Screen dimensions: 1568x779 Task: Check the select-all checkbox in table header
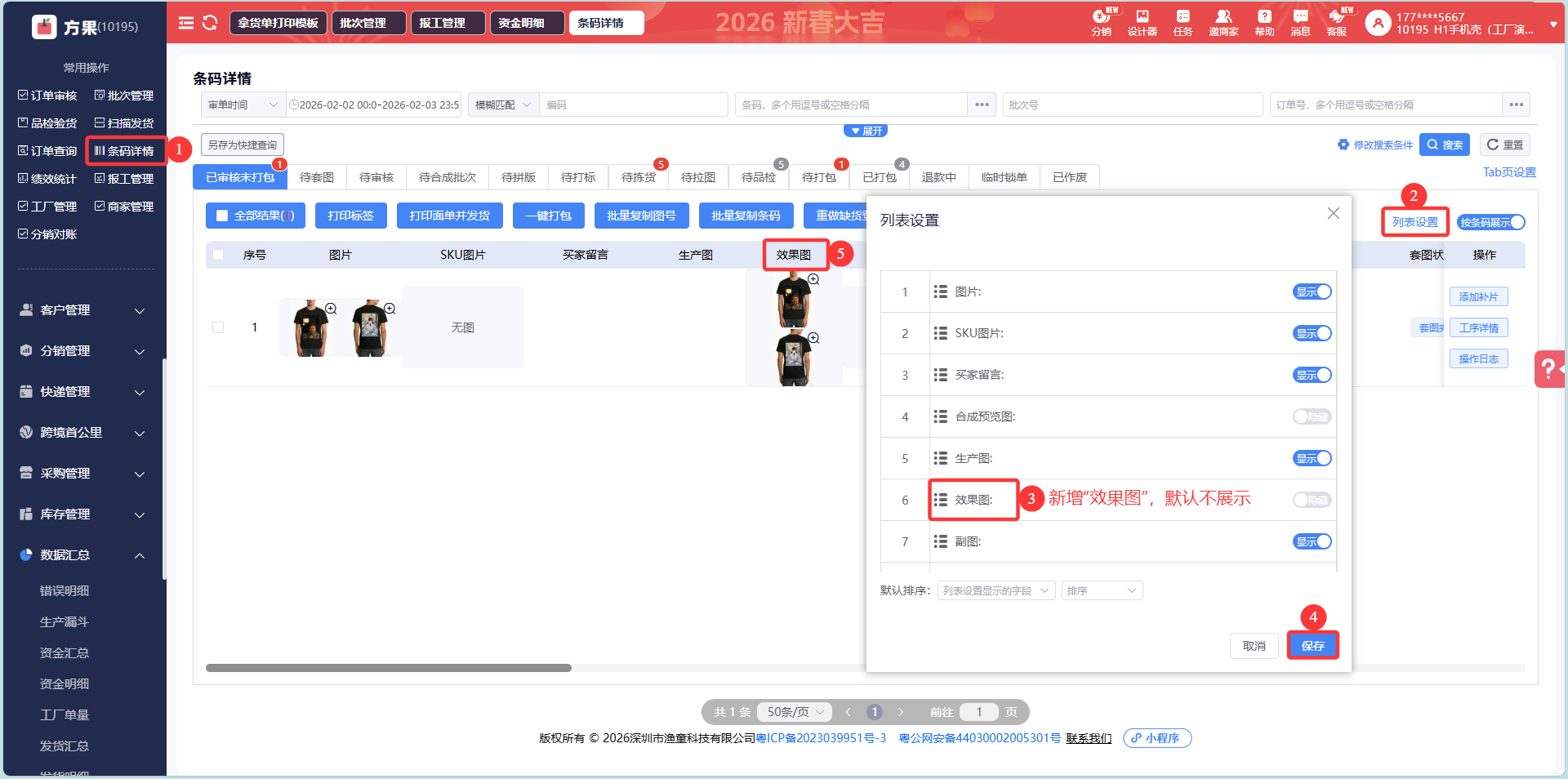[218, 255]
